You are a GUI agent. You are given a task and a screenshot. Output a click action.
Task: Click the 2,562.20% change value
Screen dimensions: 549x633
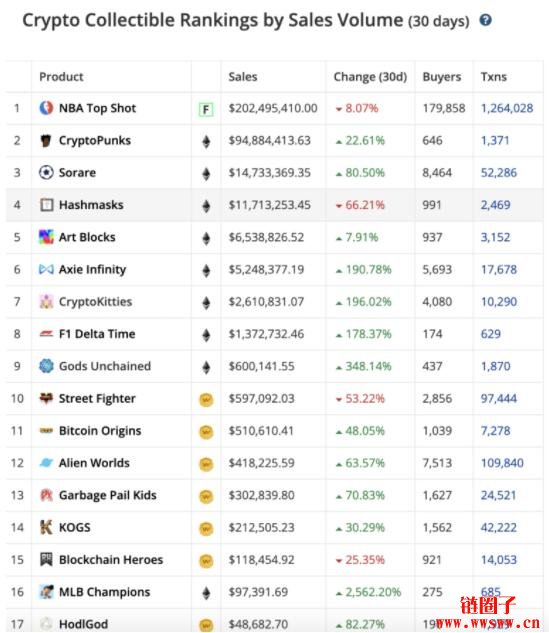[373, 592]
